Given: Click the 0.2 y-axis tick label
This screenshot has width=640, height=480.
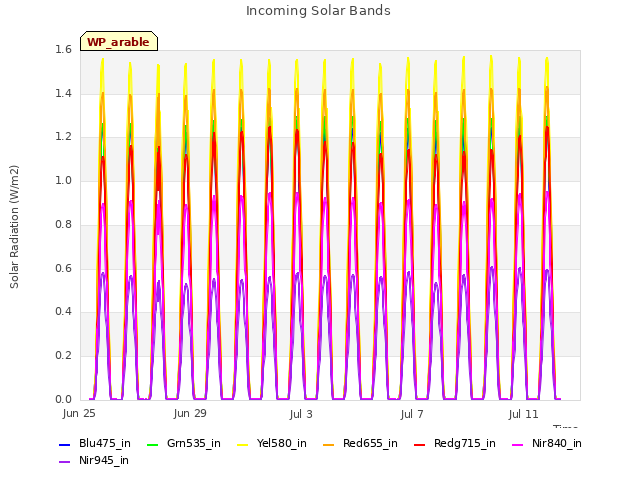Looking at the screenshot, I should coord(64,356).
